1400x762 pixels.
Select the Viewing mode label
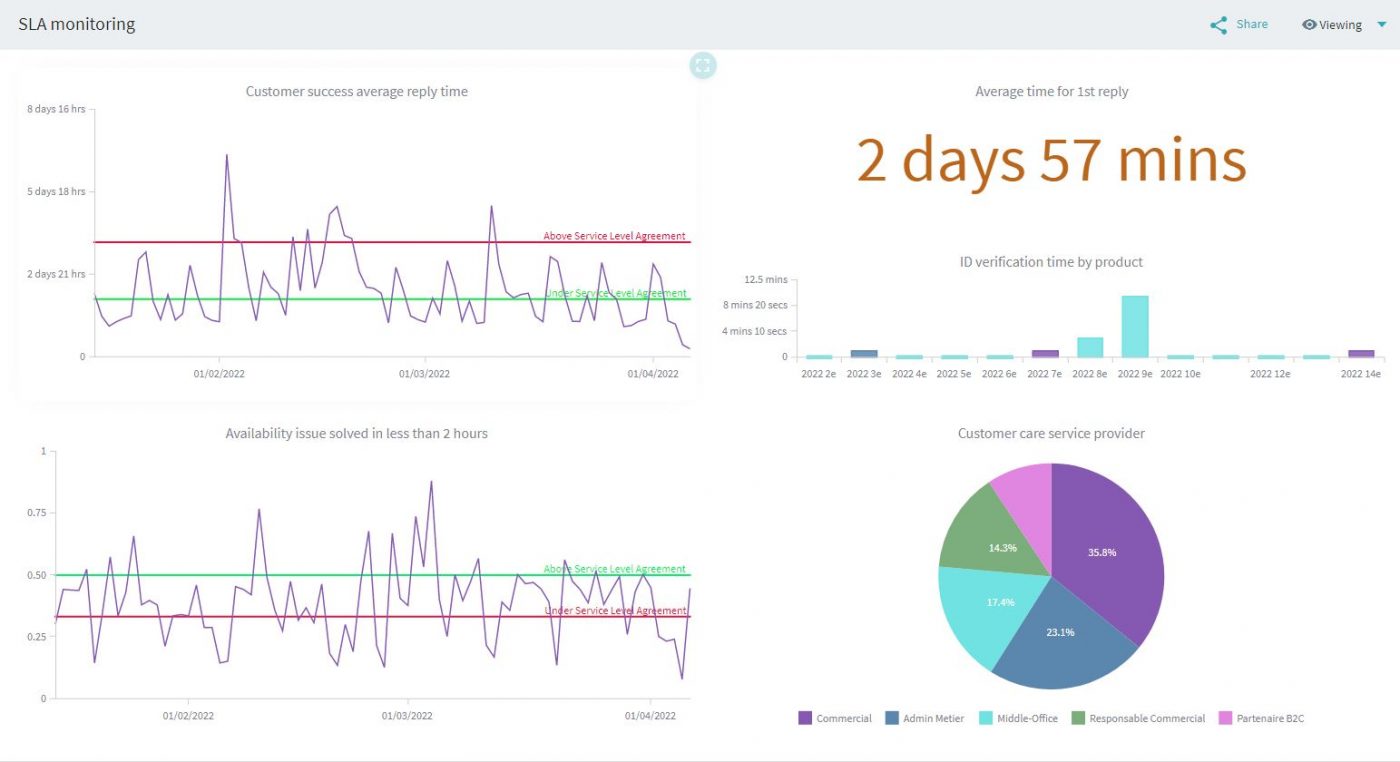click(x=1340, y=24)
